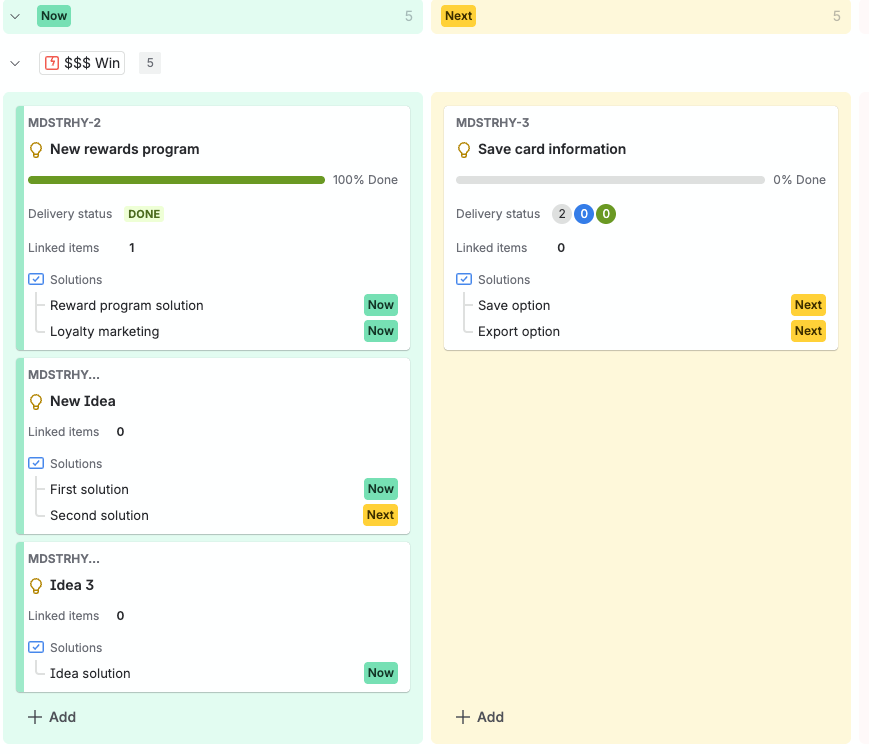Image resolution: width=869 pixels, height=754 pixels.
Task: Click the $$$ Win count badge 5
Action: click(150, 63)
